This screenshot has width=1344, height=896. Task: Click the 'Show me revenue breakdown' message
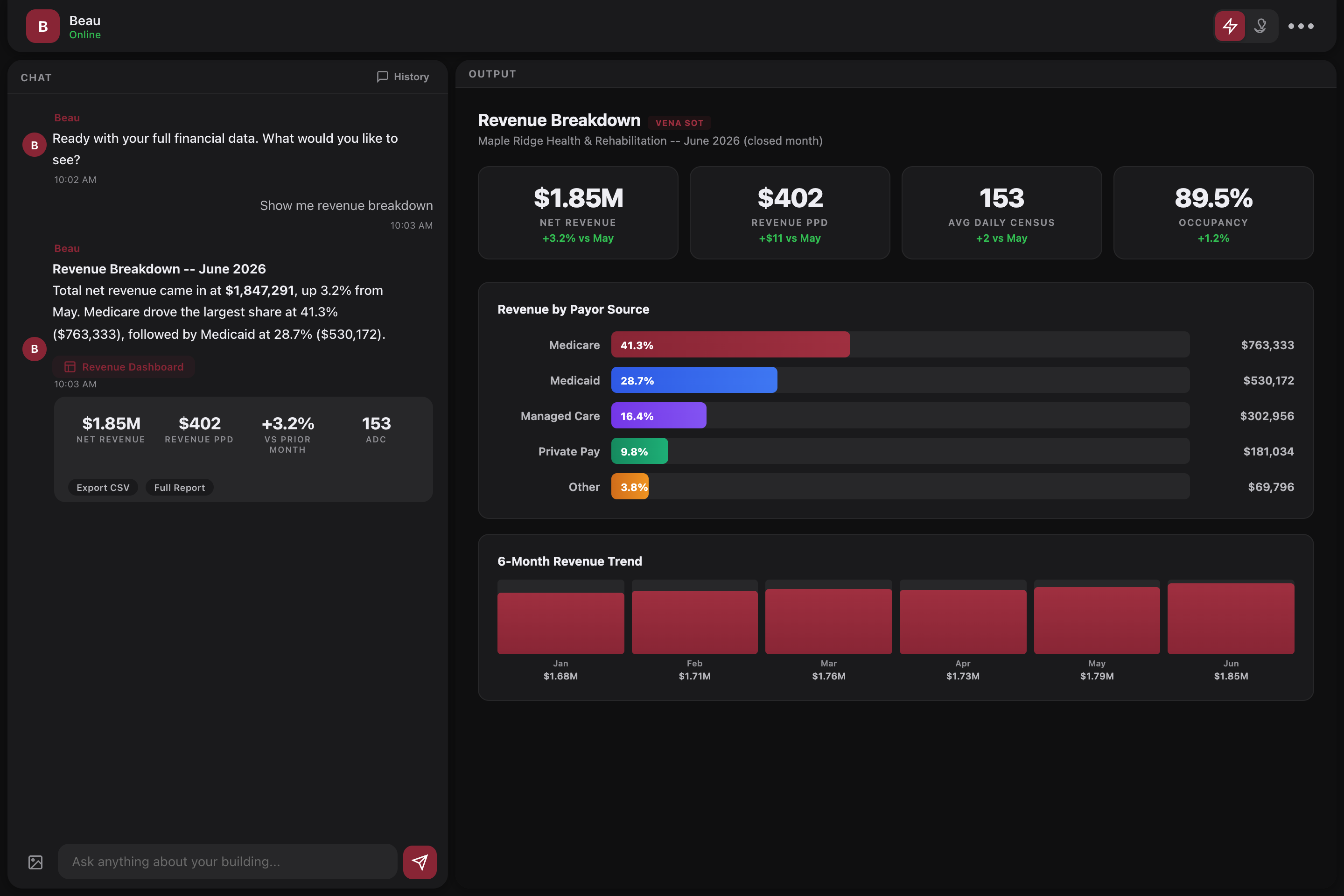[346, 205]
